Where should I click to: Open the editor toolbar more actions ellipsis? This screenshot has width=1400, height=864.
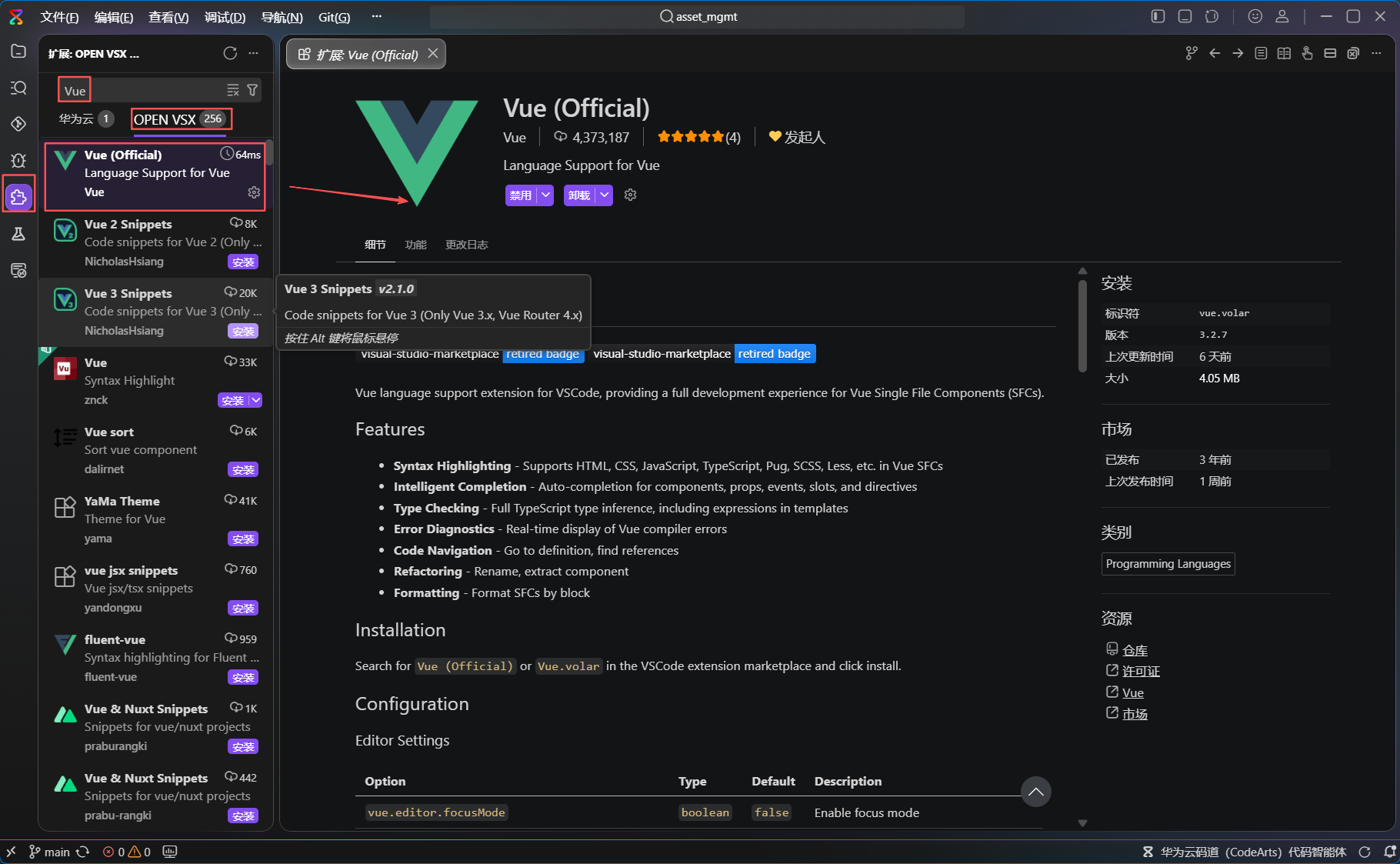pos(1376,53)
